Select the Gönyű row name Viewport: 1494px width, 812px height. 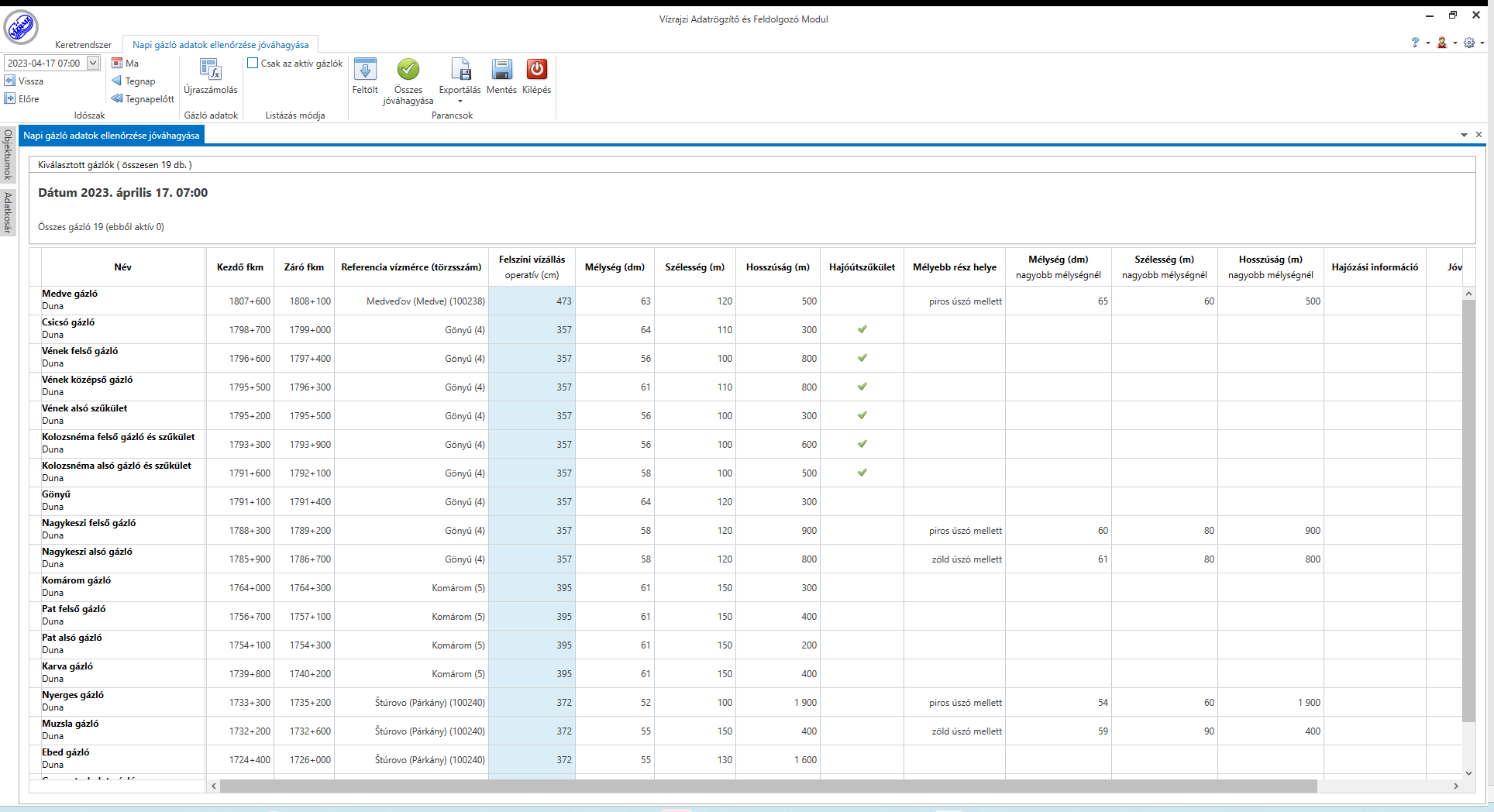[56, 494]
